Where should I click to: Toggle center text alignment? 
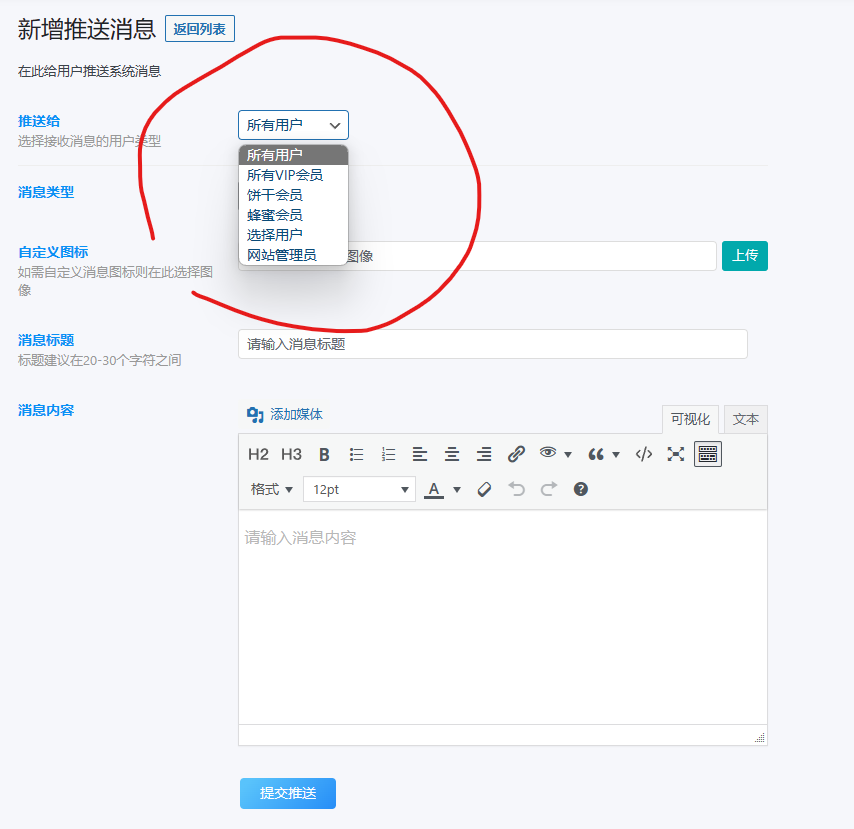[x=452, y=454]
